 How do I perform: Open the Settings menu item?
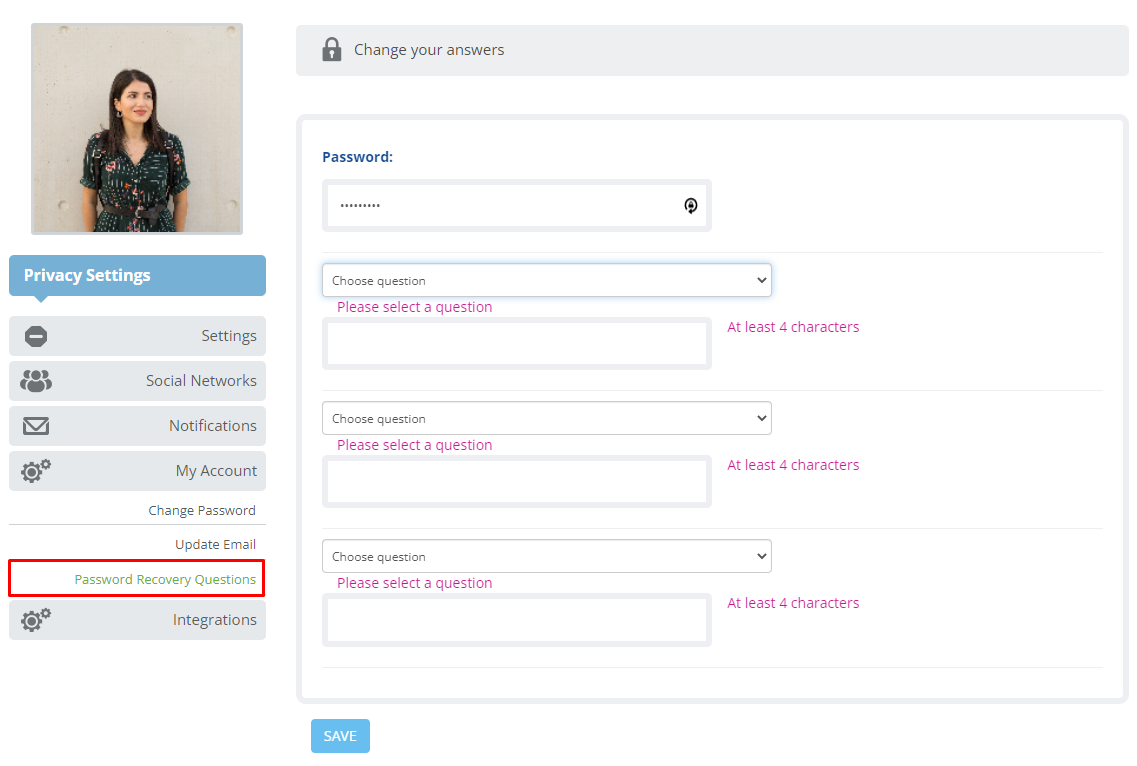[x=137, y=336]
